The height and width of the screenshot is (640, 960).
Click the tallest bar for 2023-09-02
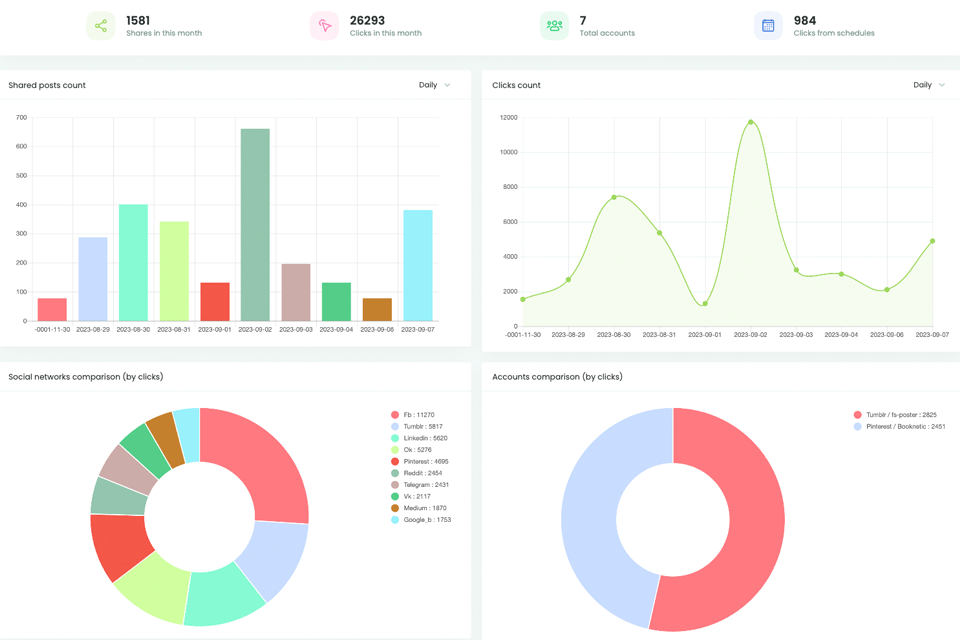click(x=255, y=225)
